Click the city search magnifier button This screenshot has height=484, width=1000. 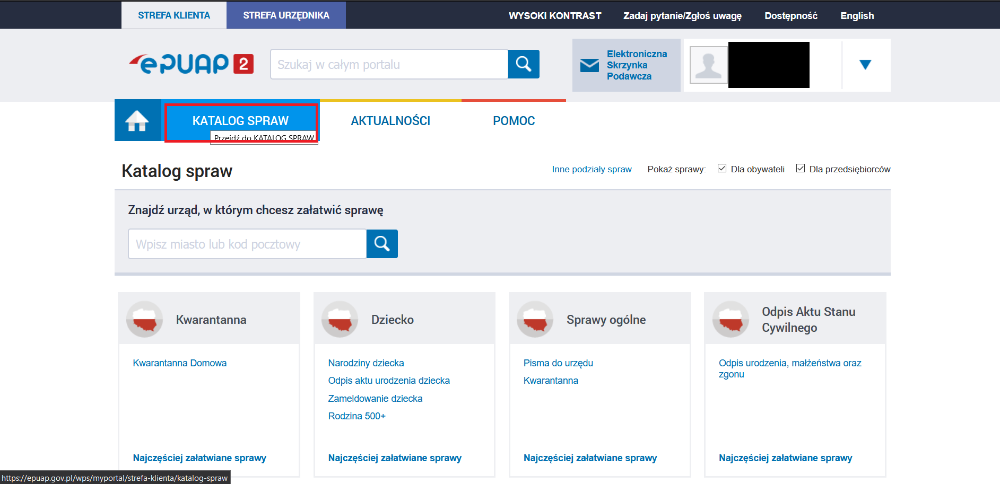[382, 244]
